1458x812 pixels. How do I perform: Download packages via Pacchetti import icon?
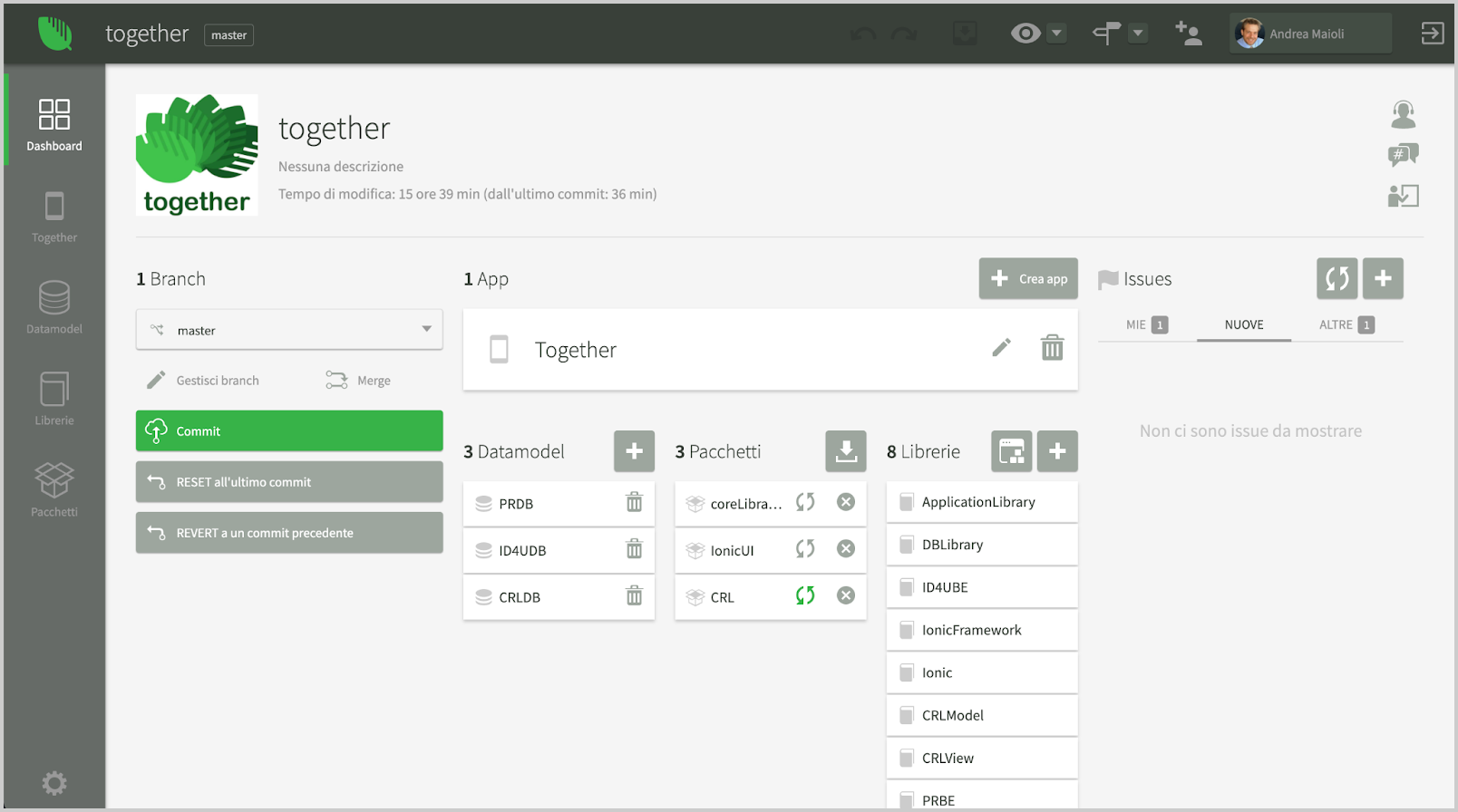click(x=845, y=451)
